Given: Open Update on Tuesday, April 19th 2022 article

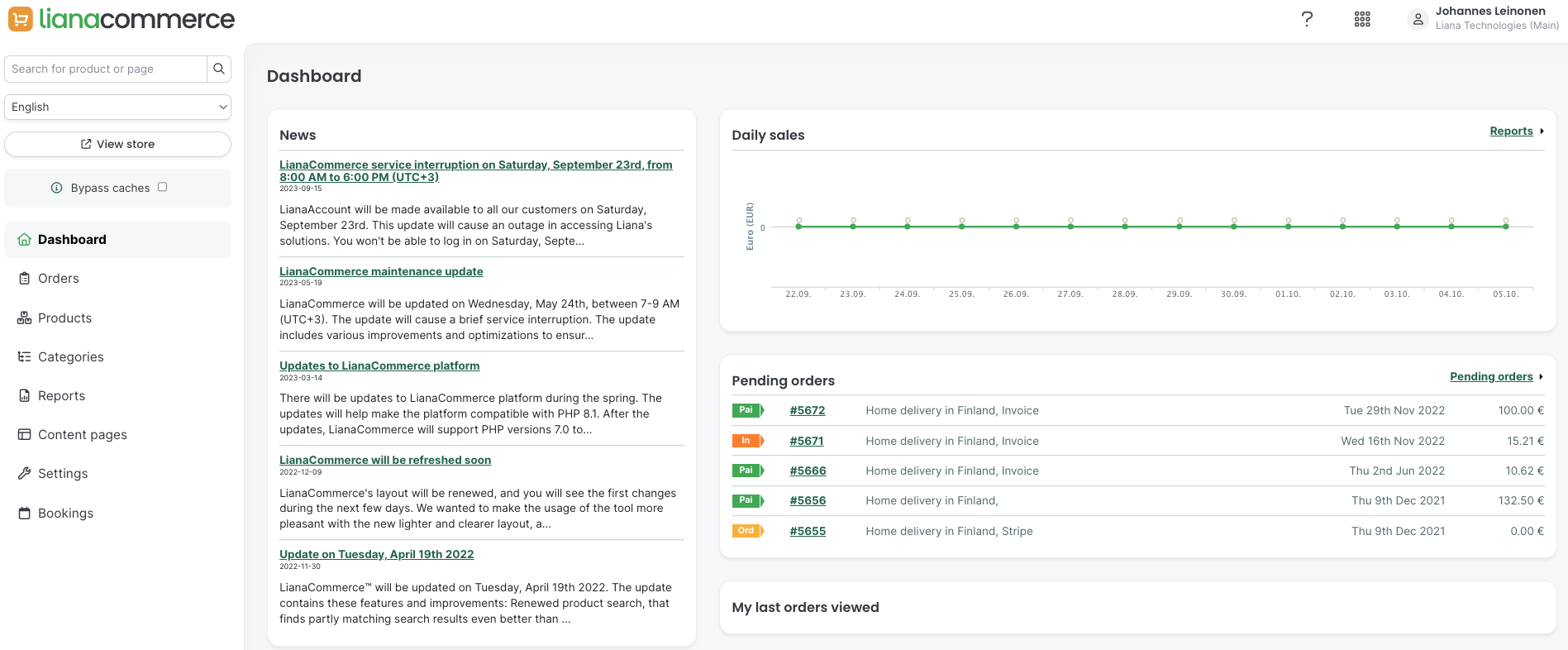Looking at the screenshot, I should tap(377, 554).
